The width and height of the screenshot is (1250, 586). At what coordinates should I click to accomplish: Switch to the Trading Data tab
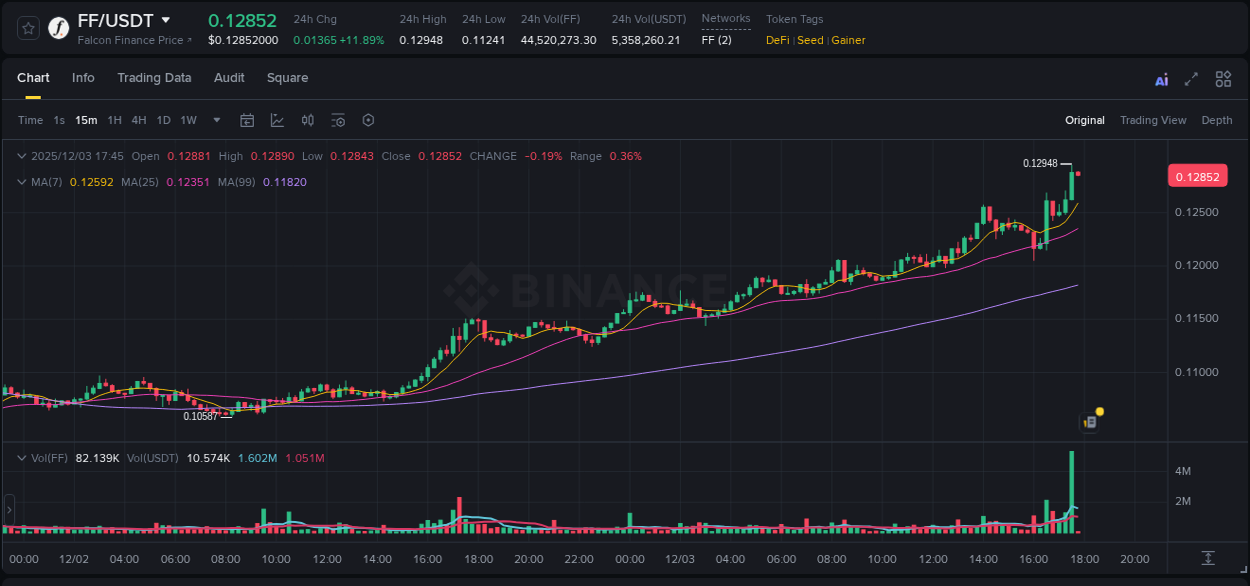click(154, 78)
